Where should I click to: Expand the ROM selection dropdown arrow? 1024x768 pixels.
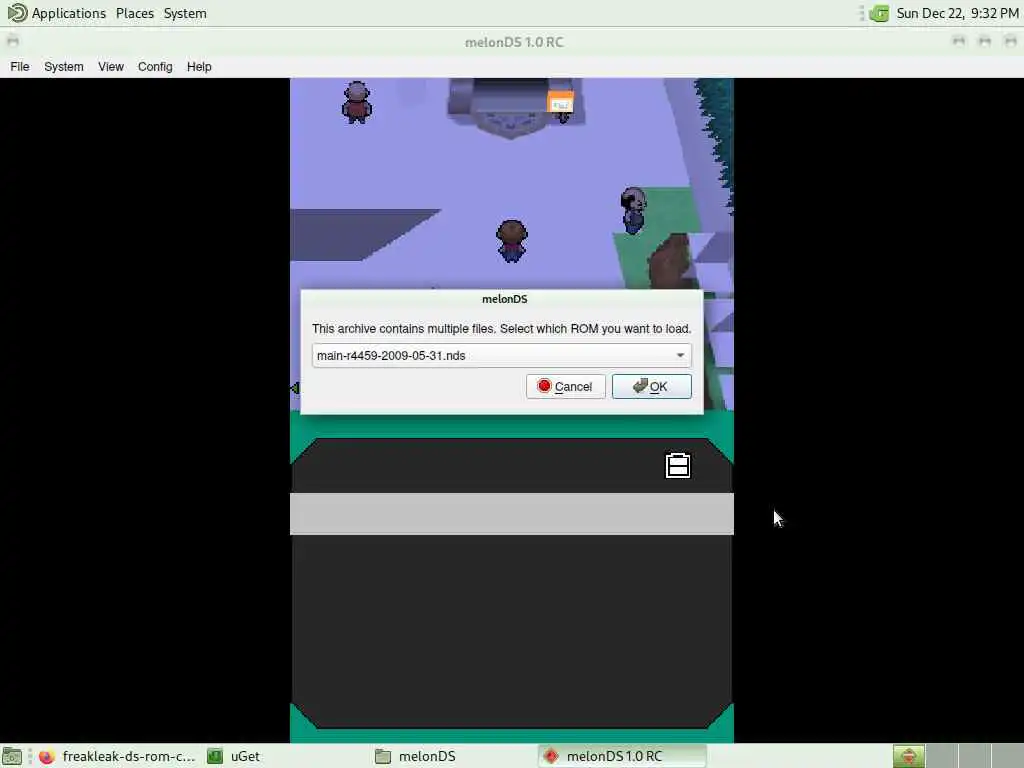tap(680, 355)
